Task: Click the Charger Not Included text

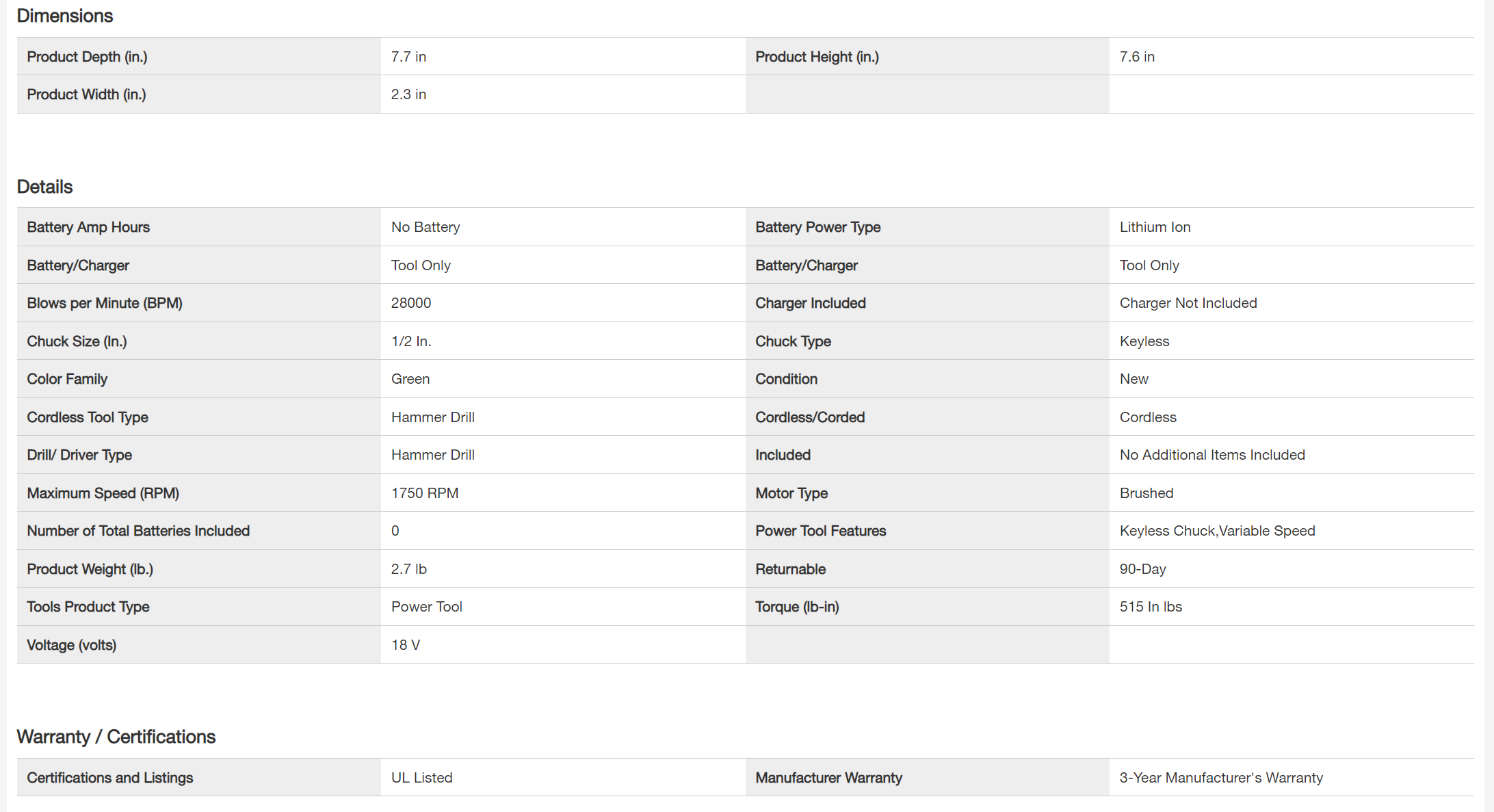Action: pos(1188,303)
